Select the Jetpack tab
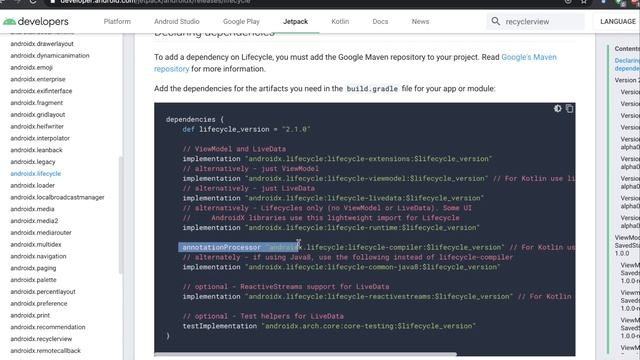 click(296, 22)
